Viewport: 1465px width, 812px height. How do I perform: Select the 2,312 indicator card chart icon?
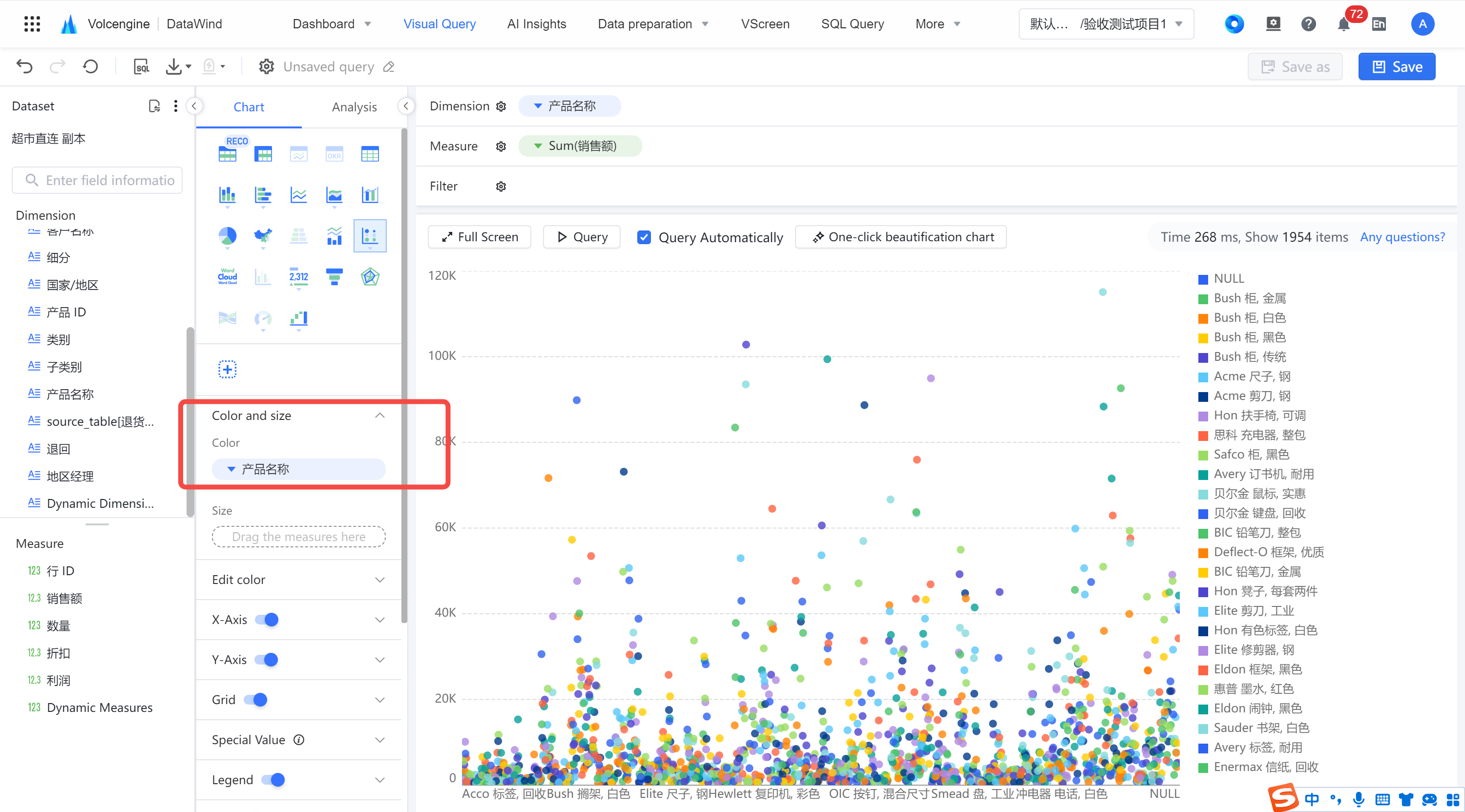click(x=298, y=276)
